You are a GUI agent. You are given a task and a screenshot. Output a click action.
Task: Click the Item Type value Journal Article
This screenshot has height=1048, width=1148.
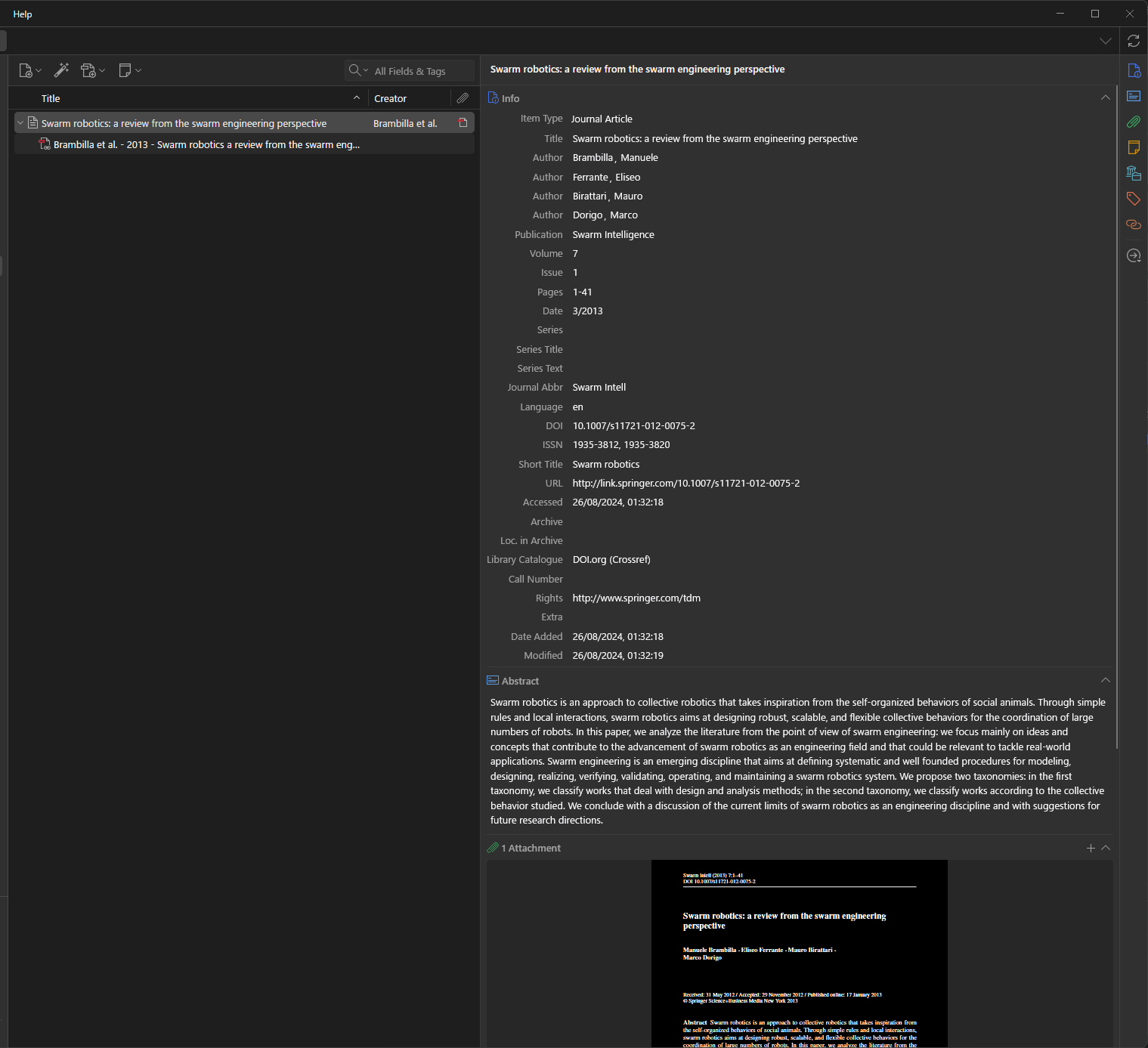(x=602, y=119)
